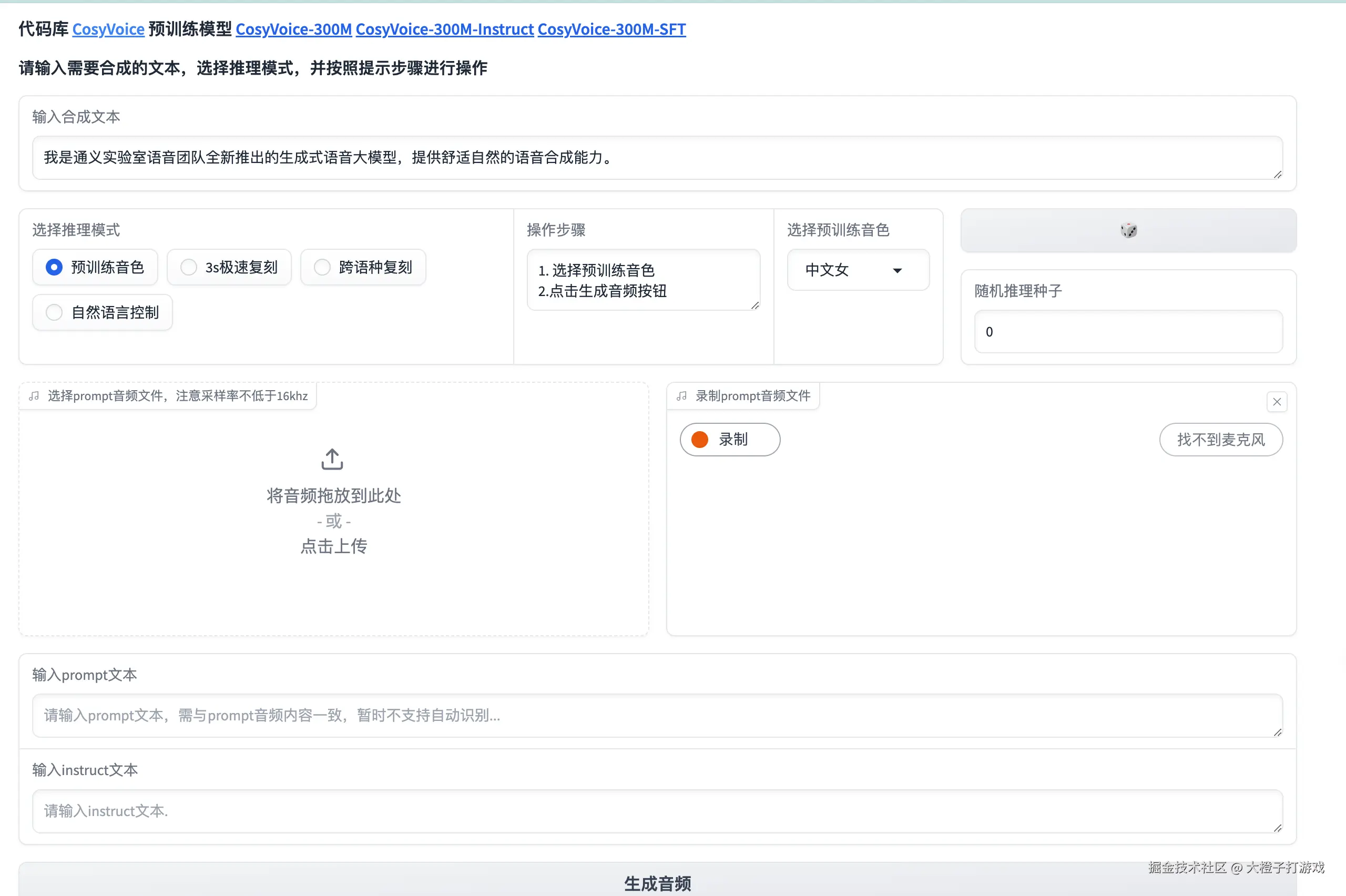Screen dimensions: 1346x896
Task: Select 预训练音色 inference mode
Action: click(x=54, y=267)
